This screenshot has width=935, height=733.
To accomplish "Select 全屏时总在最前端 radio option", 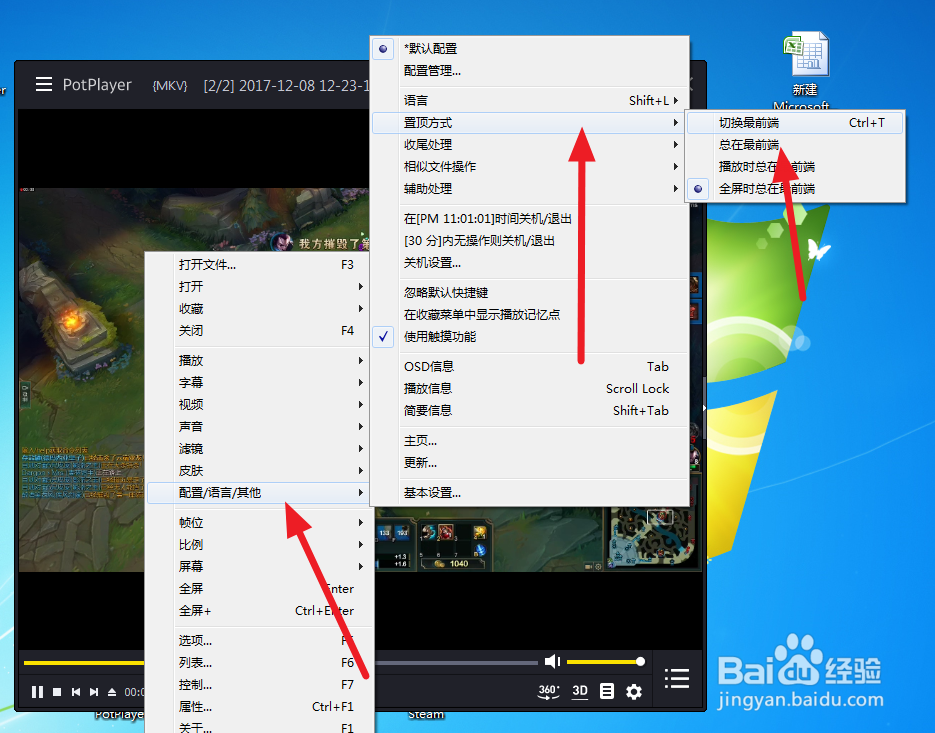I will click(x=795, y=189).
